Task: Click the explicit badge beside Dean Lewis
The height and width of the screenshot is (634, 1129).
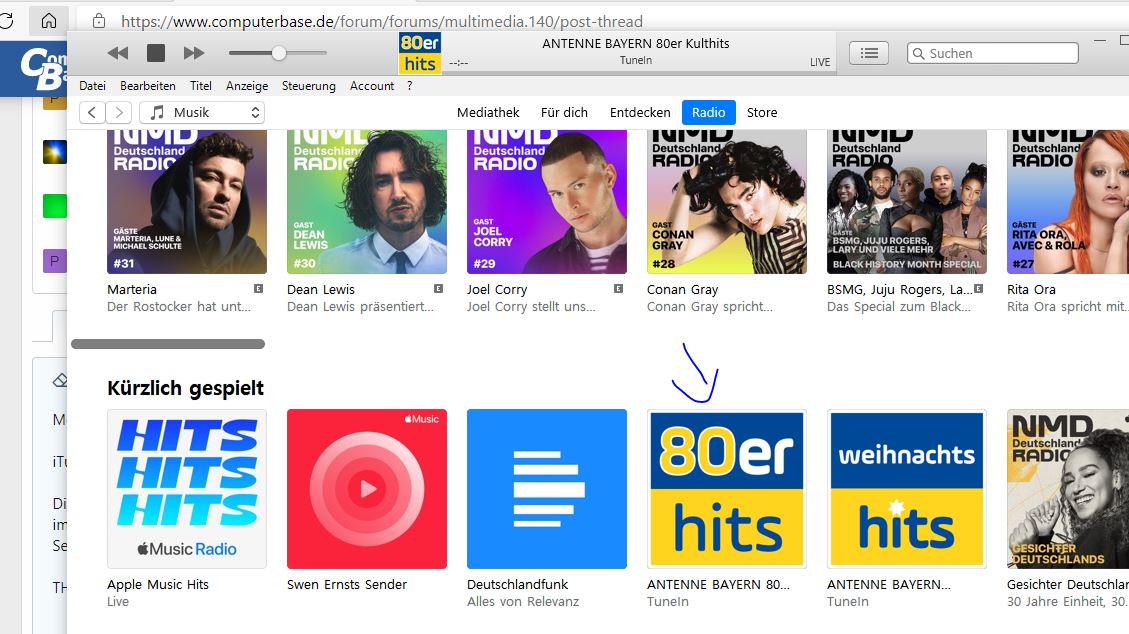Action: (438, 289)
